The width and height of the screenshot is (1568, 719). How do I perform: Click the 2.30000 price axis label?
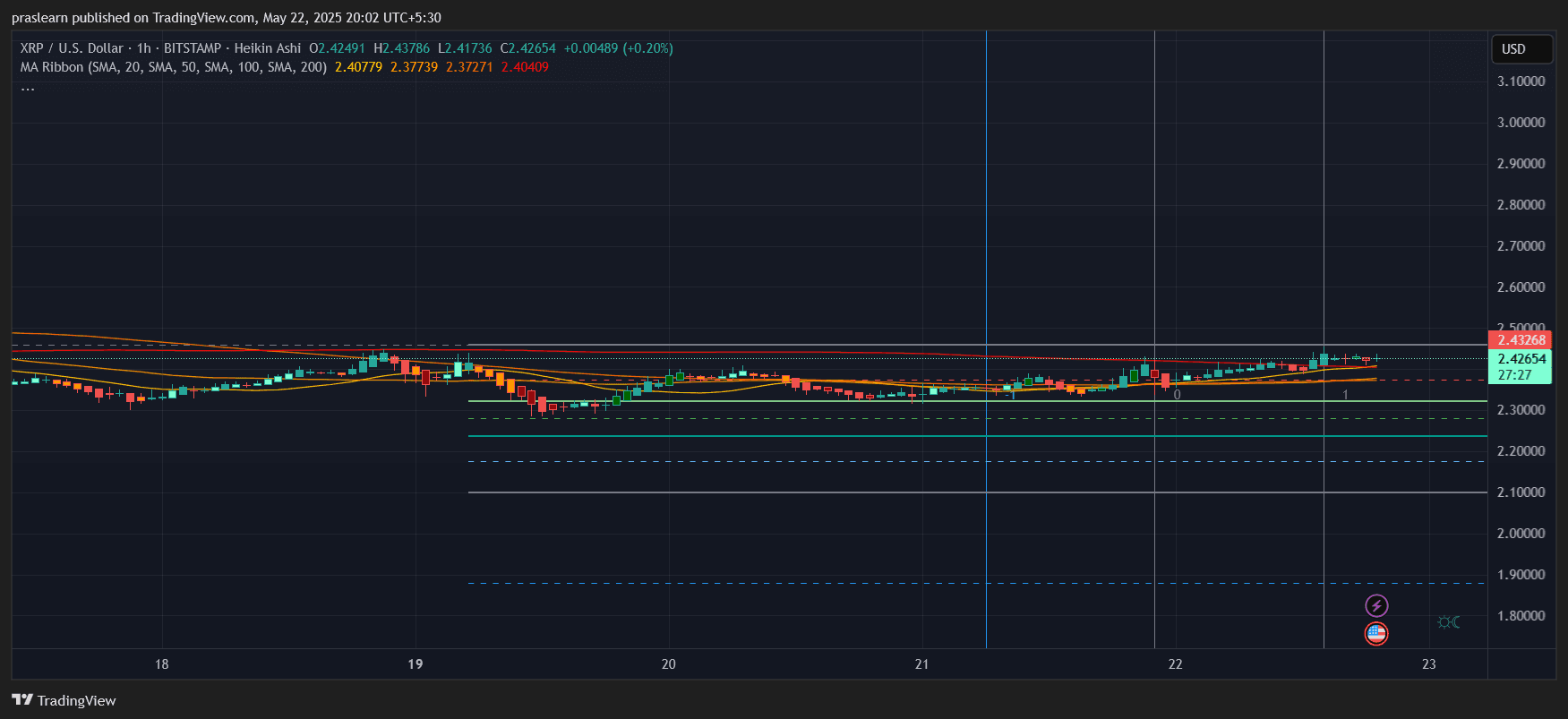(x=1521, y=410)
